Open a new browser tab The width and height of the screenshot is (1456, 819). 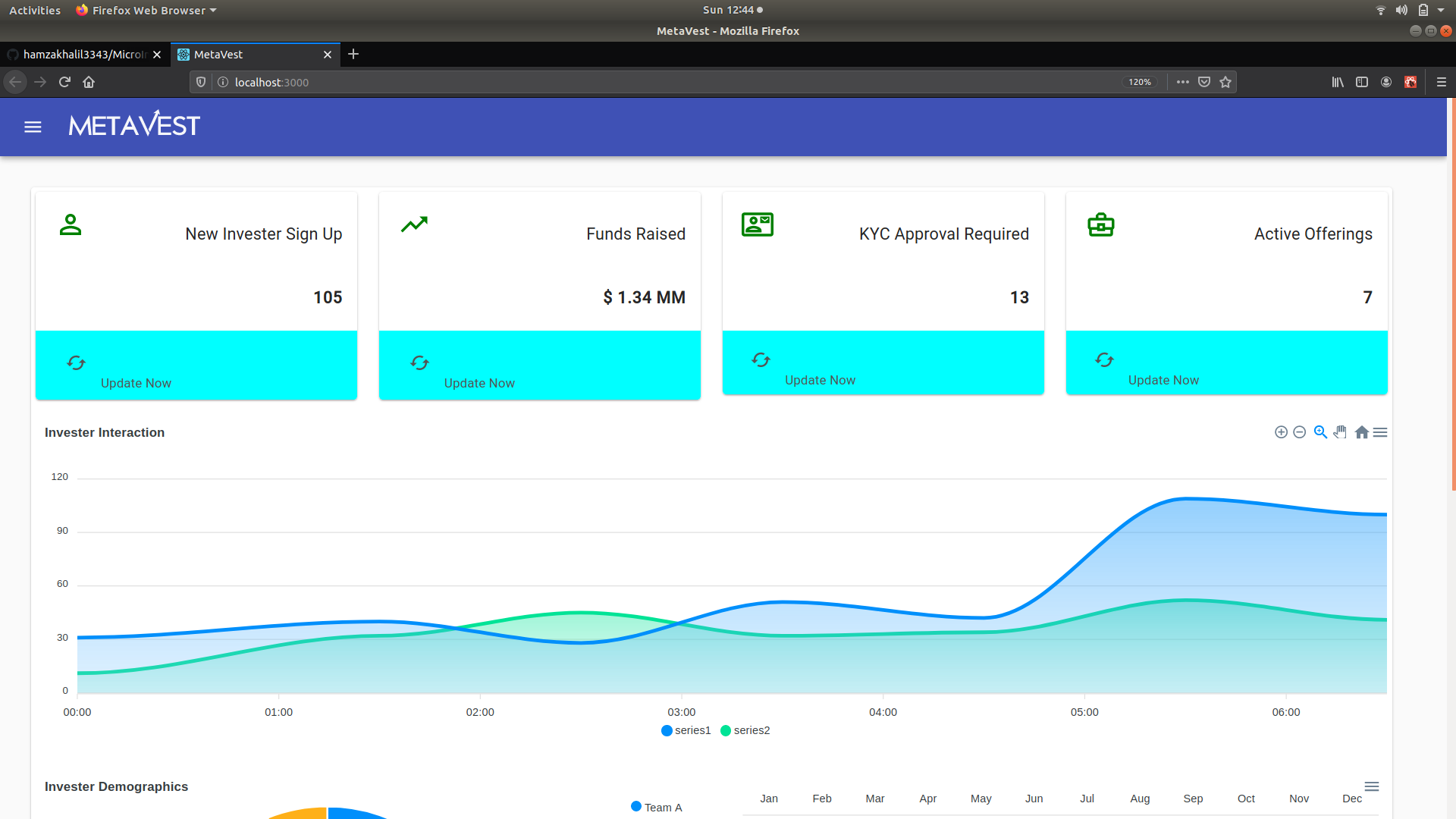pos(353,55)
